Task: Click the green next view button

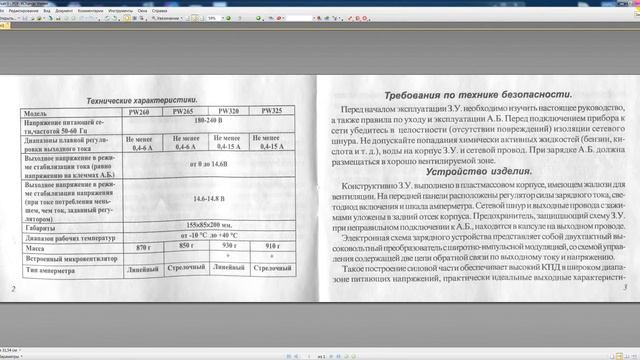Action: (354, 356)
